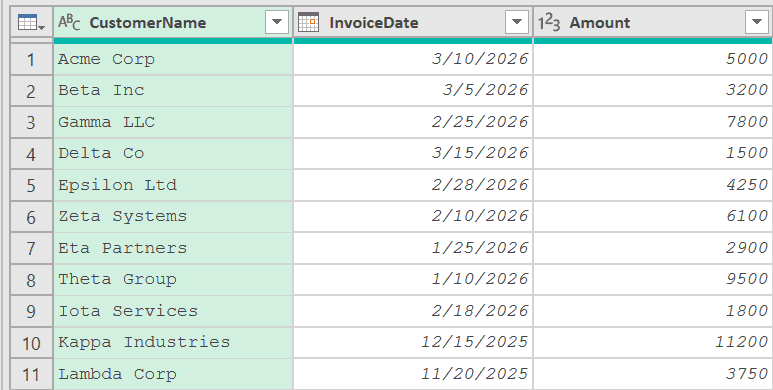
Task: Select row number 11
Action: coord(31,375)
